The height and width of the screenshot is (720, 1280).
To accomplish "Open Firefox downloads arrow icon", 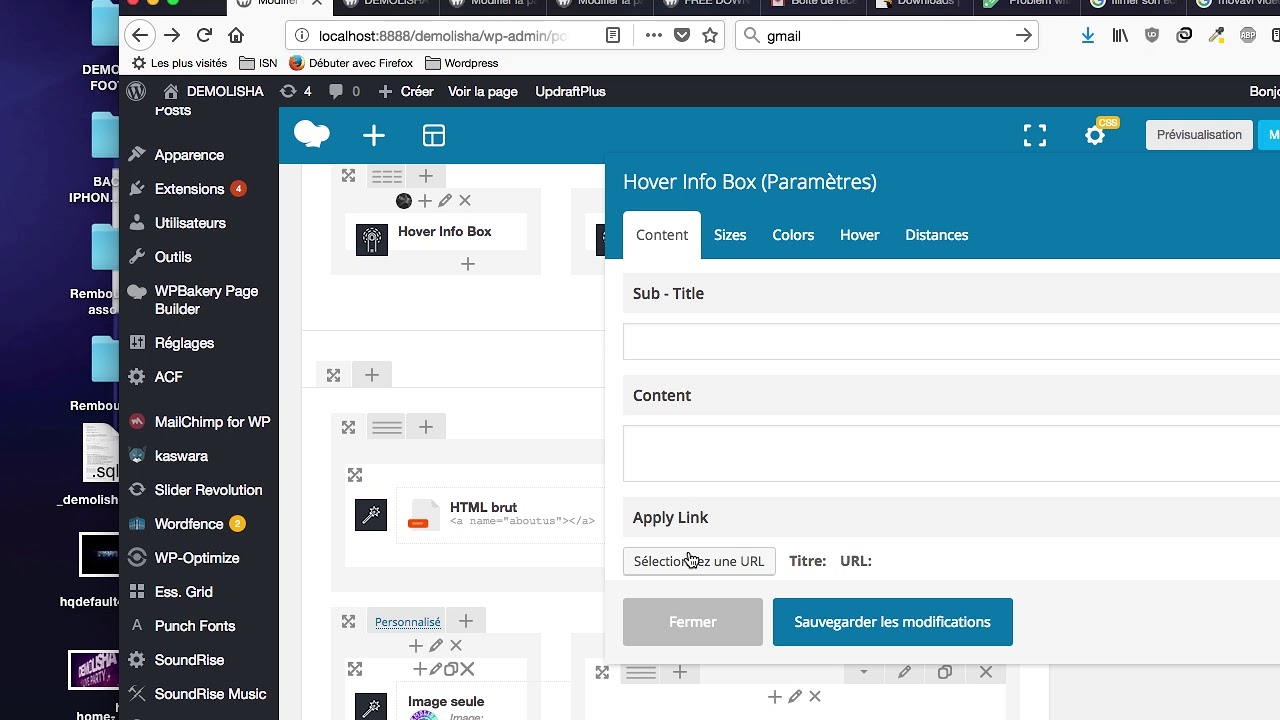I will click(1088, 35).
